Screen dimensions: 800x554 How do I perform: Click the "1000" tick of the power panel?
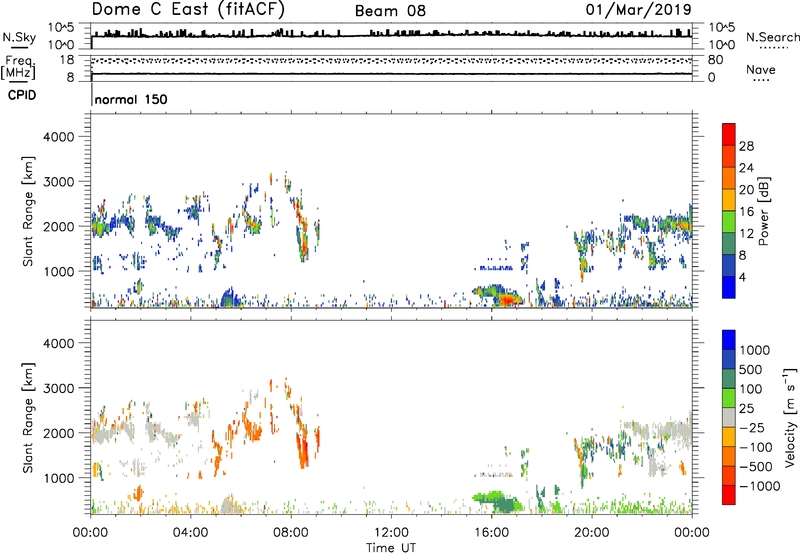59,271
